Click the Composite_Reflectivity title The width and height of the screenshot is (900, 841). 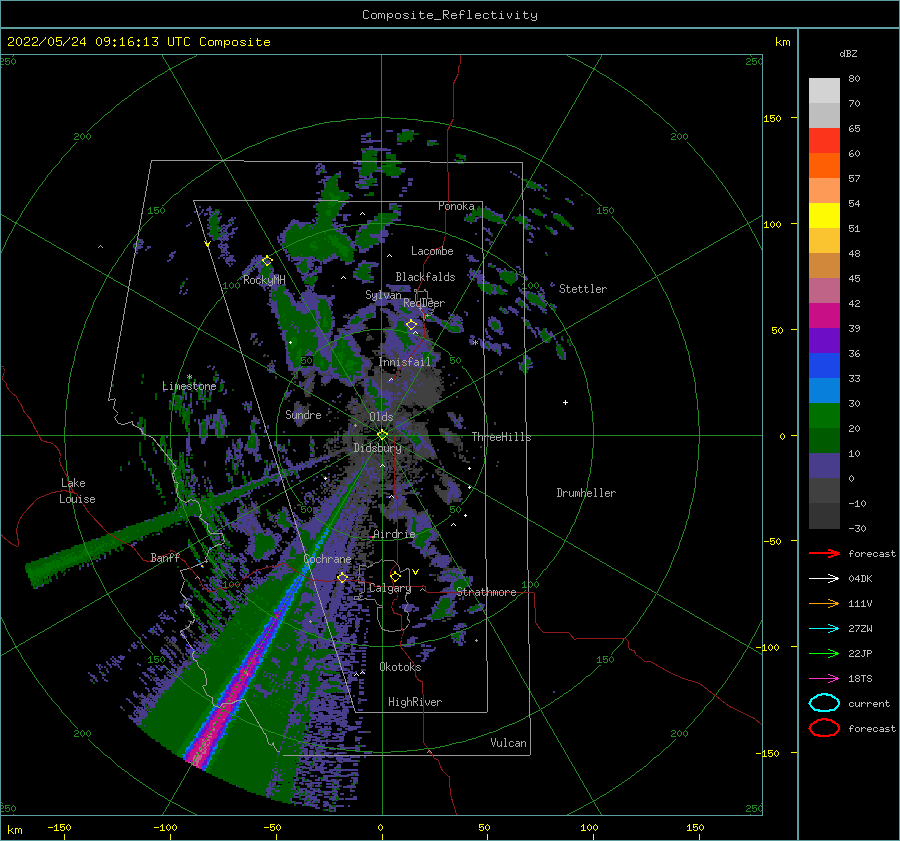(x=450, y=15)
